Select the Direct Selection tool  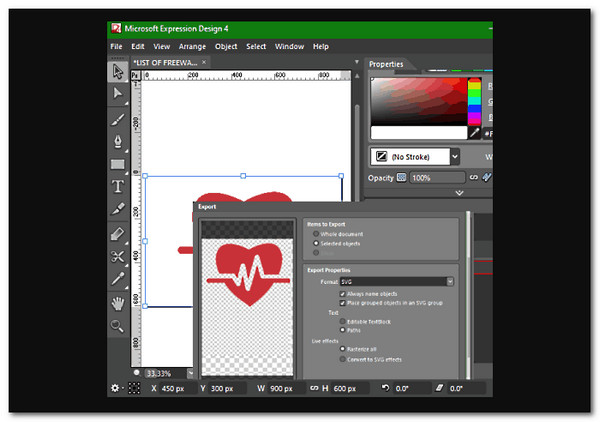(x=117, y=94)
